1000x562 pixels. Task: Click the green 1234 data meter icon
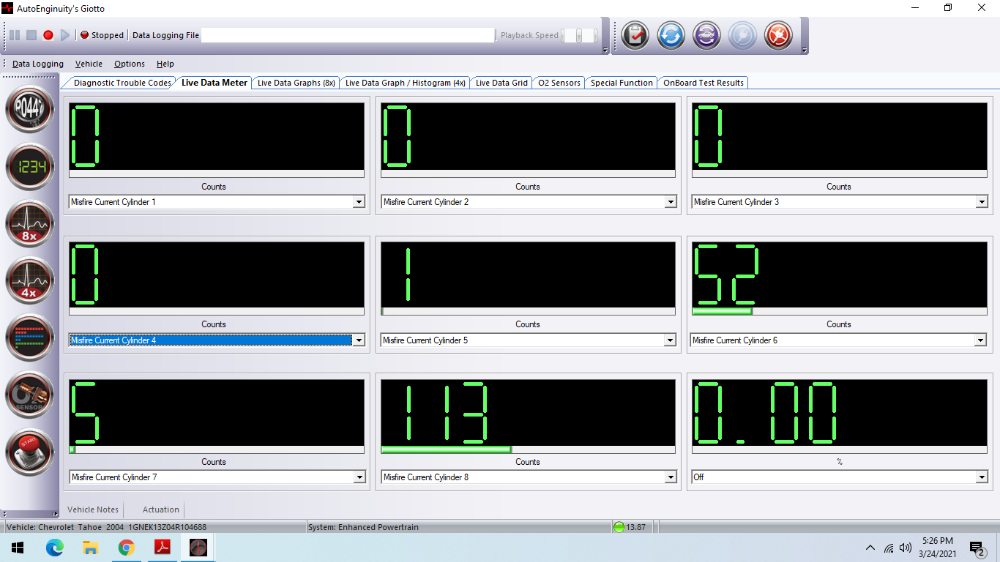31,167
